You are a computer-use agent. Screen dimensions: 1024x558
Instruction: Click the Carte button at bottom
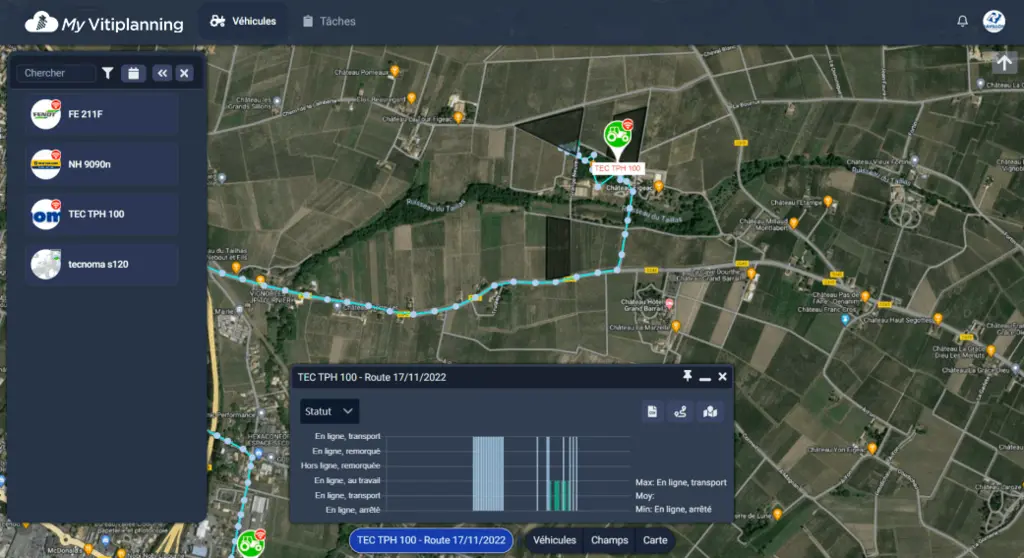click(655, 540)
